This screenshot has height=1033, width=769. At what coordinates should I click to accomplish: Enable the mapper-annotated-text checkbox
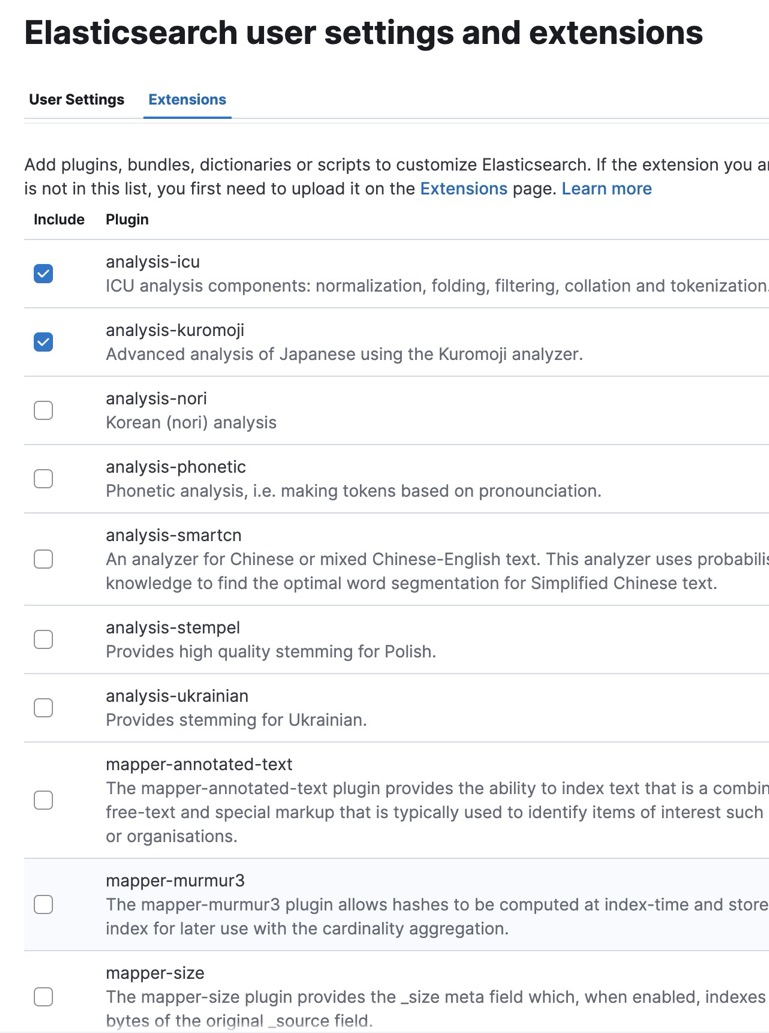coord(43,800)
